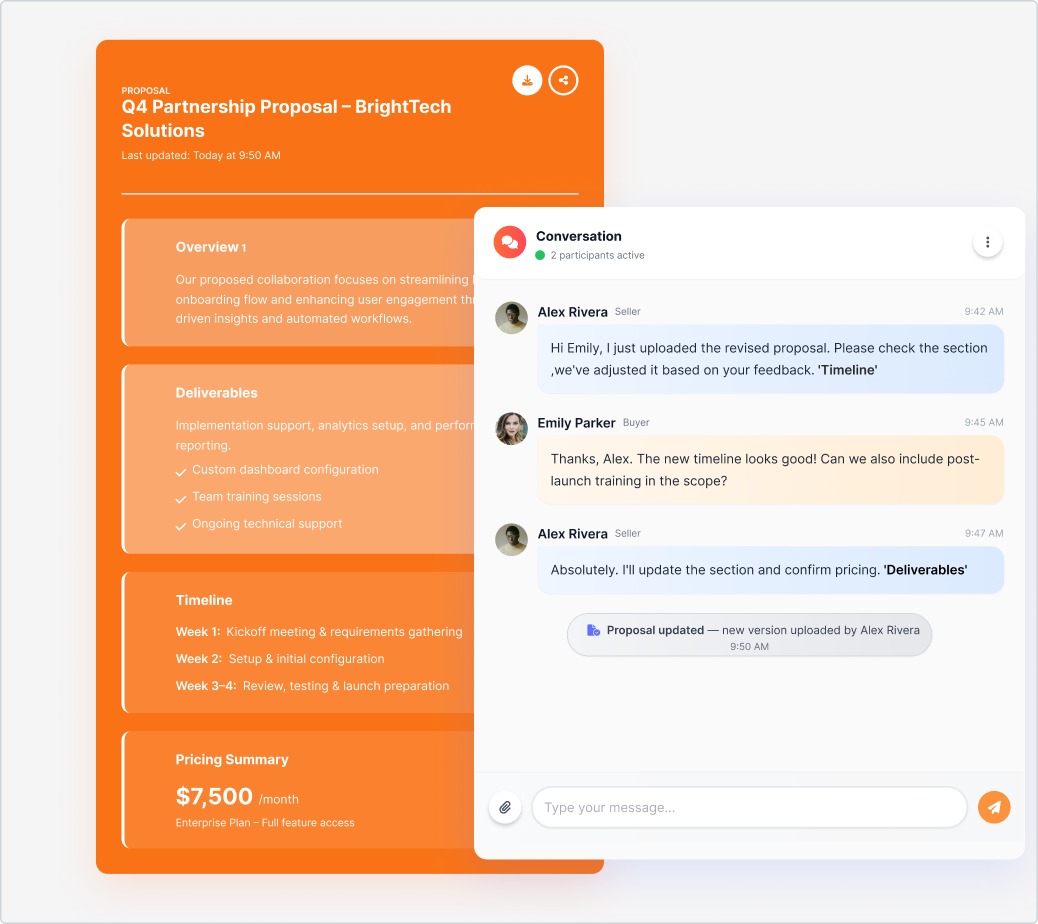Click the Buyer role label
The image size is (1038, 924).
point(636,422)
